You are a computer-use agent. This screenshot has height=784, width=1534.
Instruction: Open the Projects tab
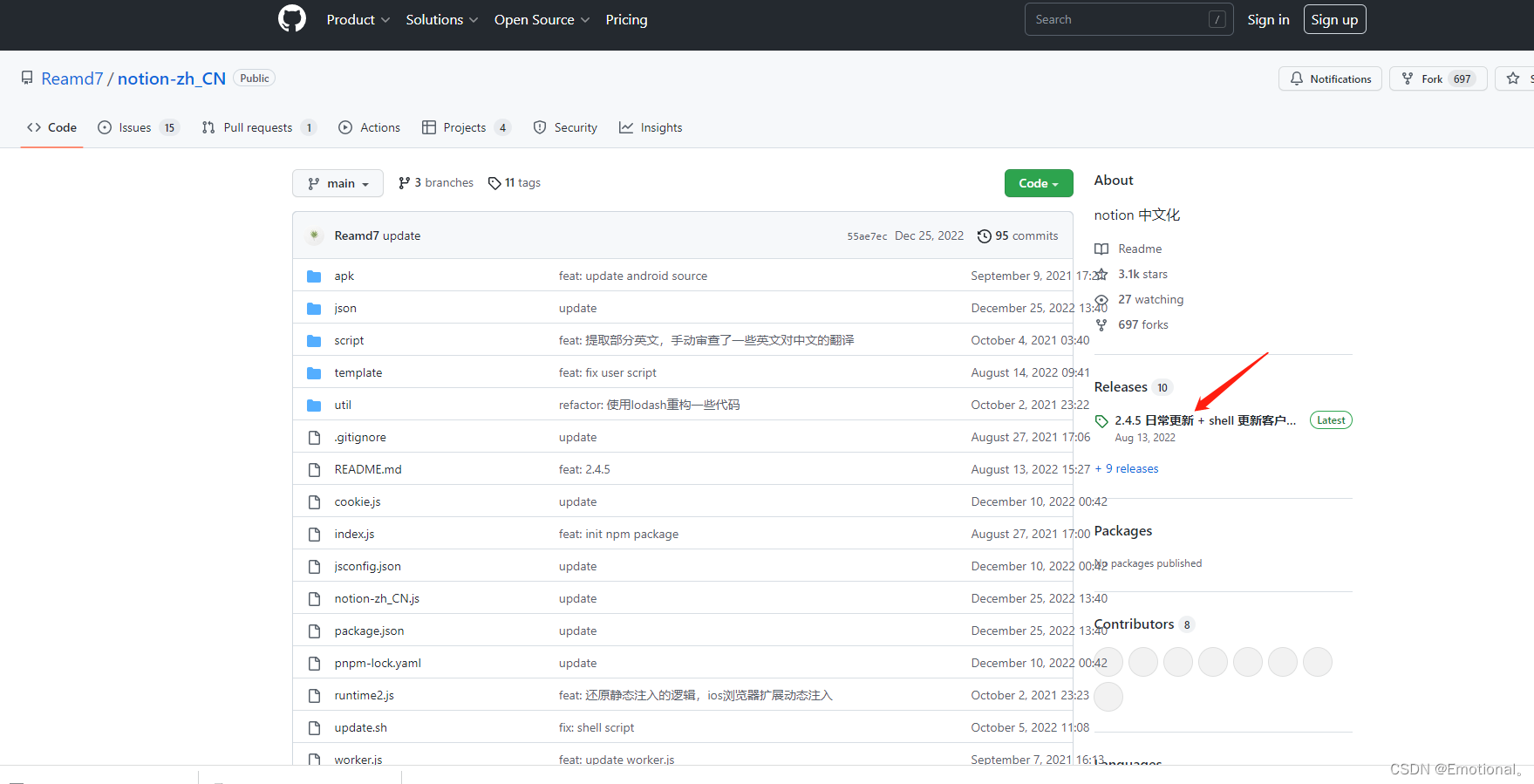point(466,127)
